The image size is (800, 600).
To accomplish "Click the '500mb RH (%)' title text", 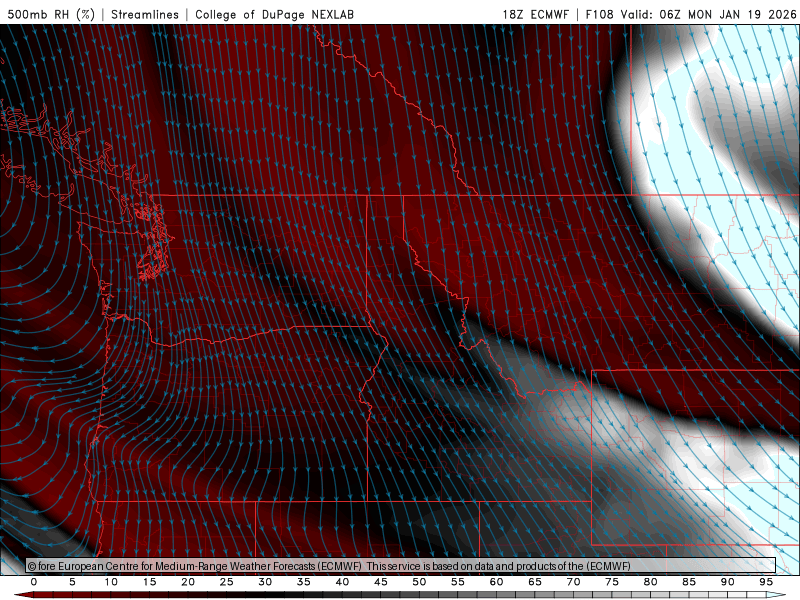I will (50, 14).
